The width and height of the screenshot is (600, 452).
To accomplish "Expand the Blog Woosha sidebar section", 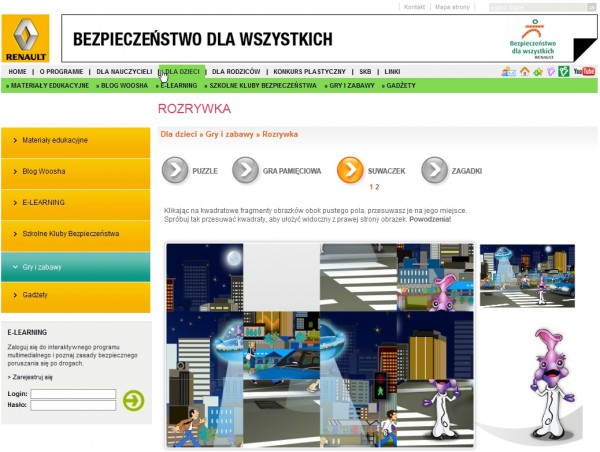I will pos(75,171).
